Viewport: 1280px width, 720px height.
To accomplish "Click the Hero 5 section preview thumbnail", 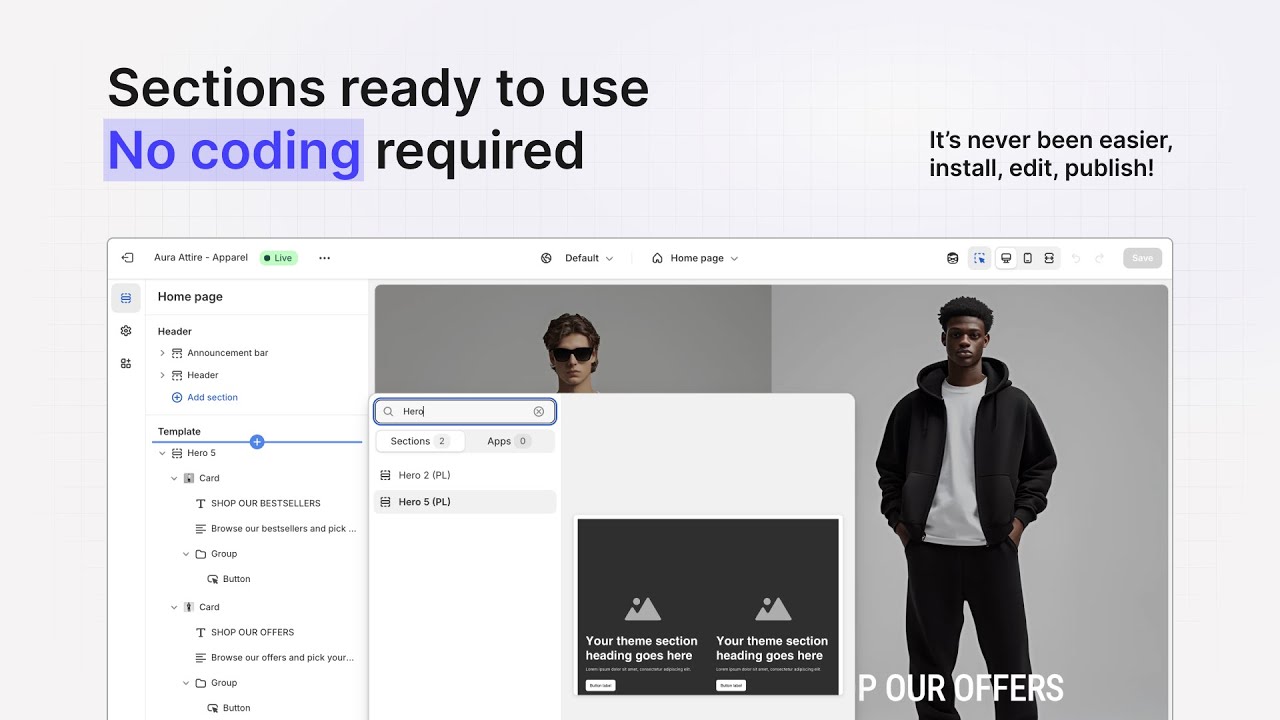I will 708,607.
